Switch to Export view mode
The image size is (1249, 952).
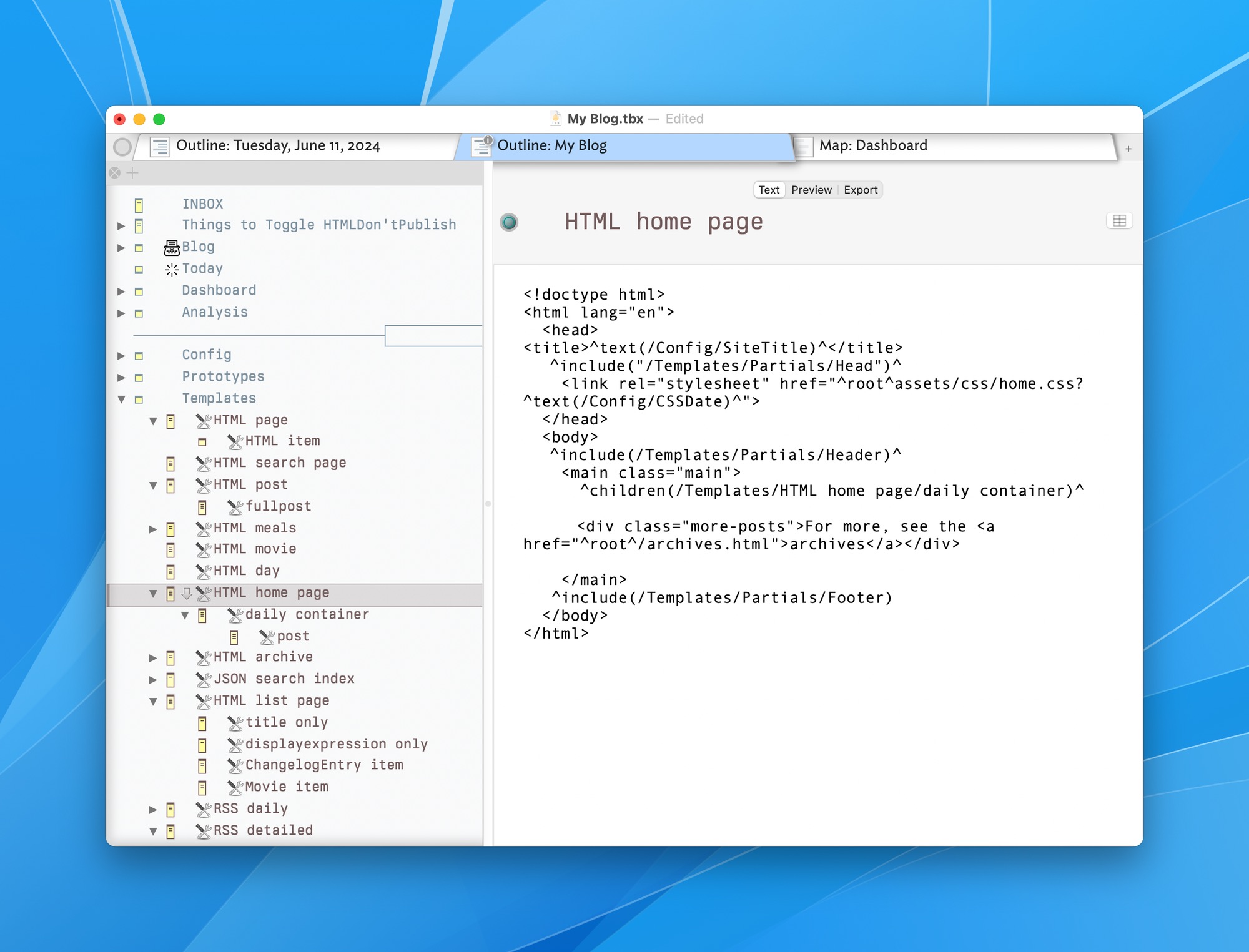pos(861,190)
